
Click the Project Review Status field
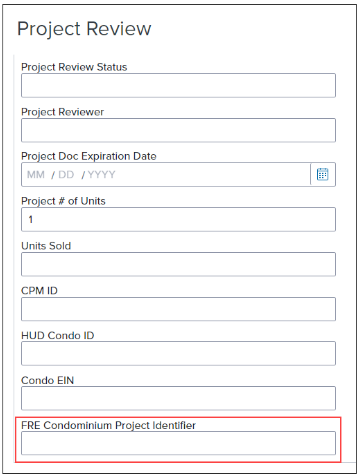(x=178, y=86)
